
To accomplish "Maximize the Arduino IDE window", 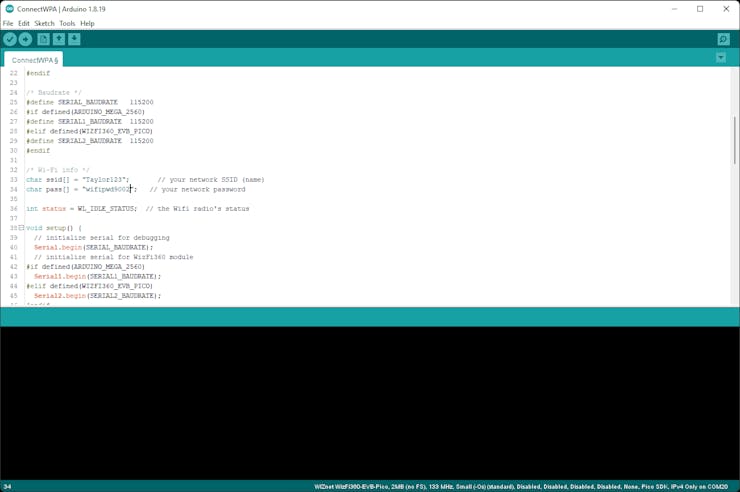I will 700,9.
